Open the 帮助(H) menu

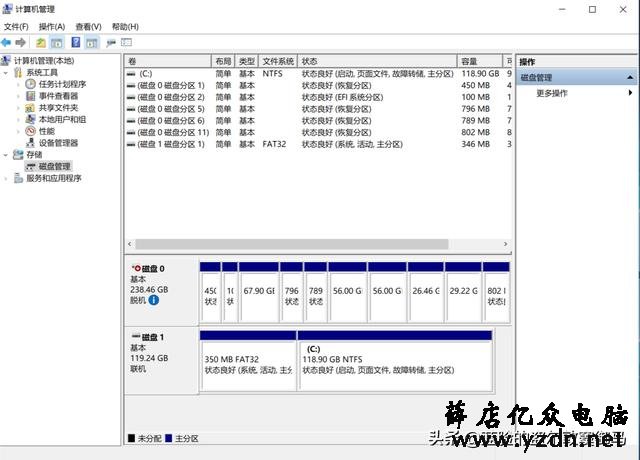tap(125, 27)
